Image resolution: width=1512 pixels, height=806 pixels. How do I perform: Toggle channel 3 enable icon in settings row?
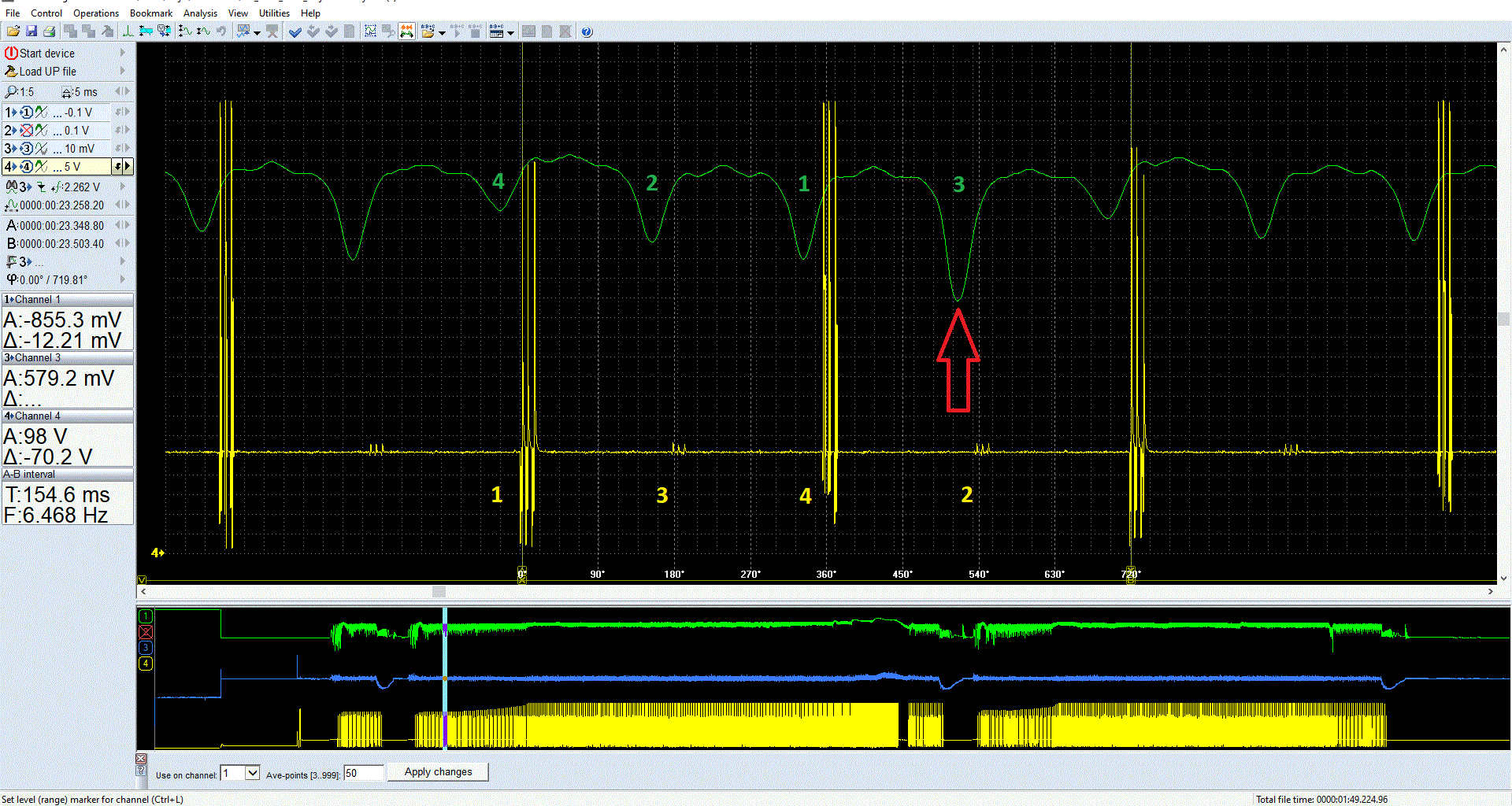click(26, 149)
